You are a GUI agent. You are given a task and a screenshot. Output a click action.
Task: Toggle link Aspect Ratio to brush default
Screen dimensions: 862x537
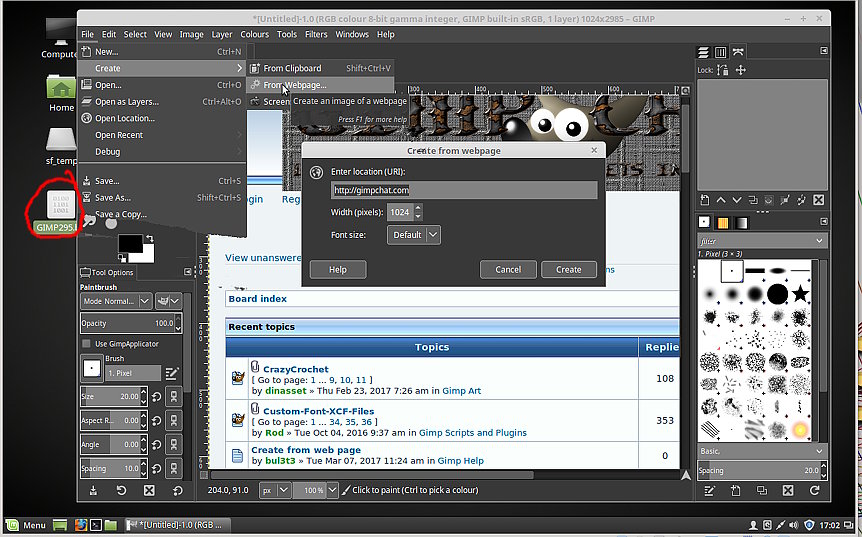(174, 420)
